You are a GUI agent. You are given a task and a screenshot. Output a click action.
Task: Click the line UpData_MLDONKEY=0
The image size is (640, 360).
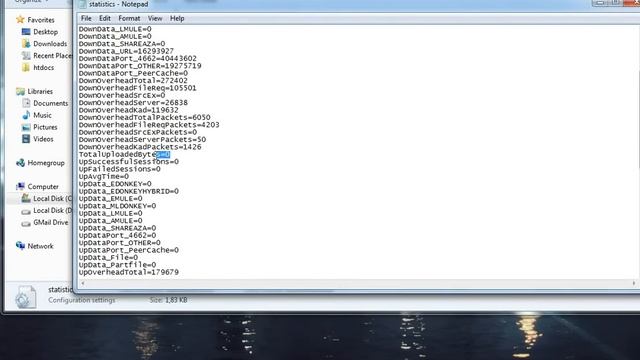(117, 206)
